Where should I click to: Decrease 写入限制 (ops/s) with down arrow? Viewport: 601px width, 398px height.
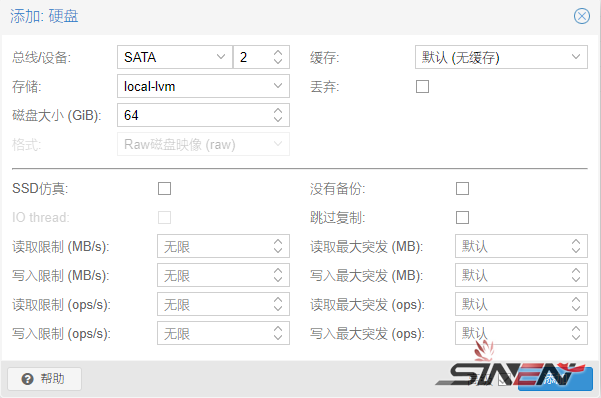coord(278,338)
